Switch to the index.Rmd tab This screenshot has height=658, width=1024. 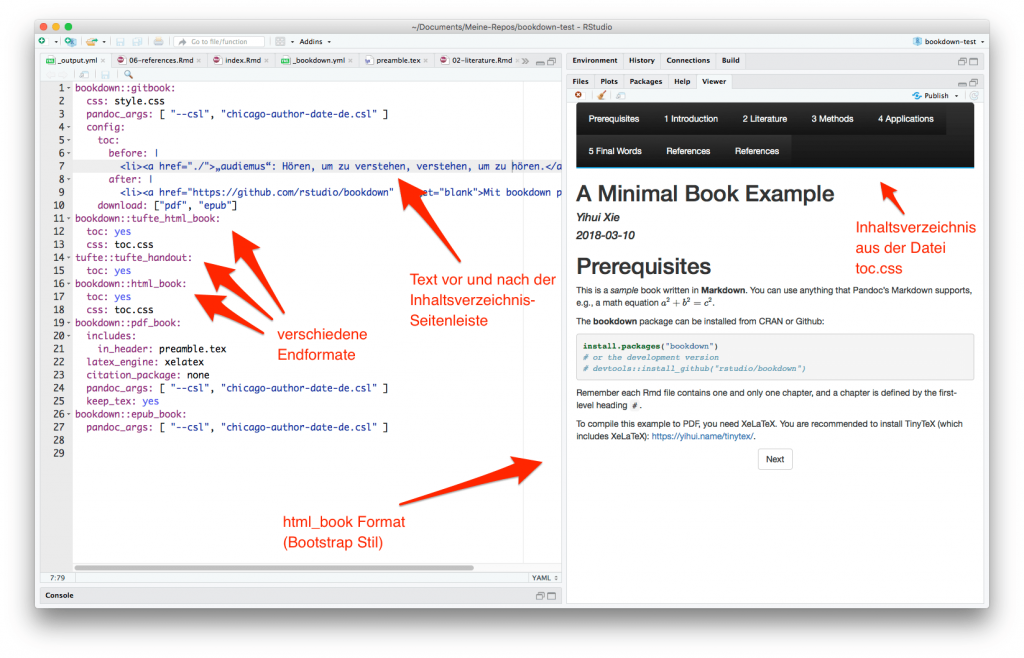pos(242,61)
